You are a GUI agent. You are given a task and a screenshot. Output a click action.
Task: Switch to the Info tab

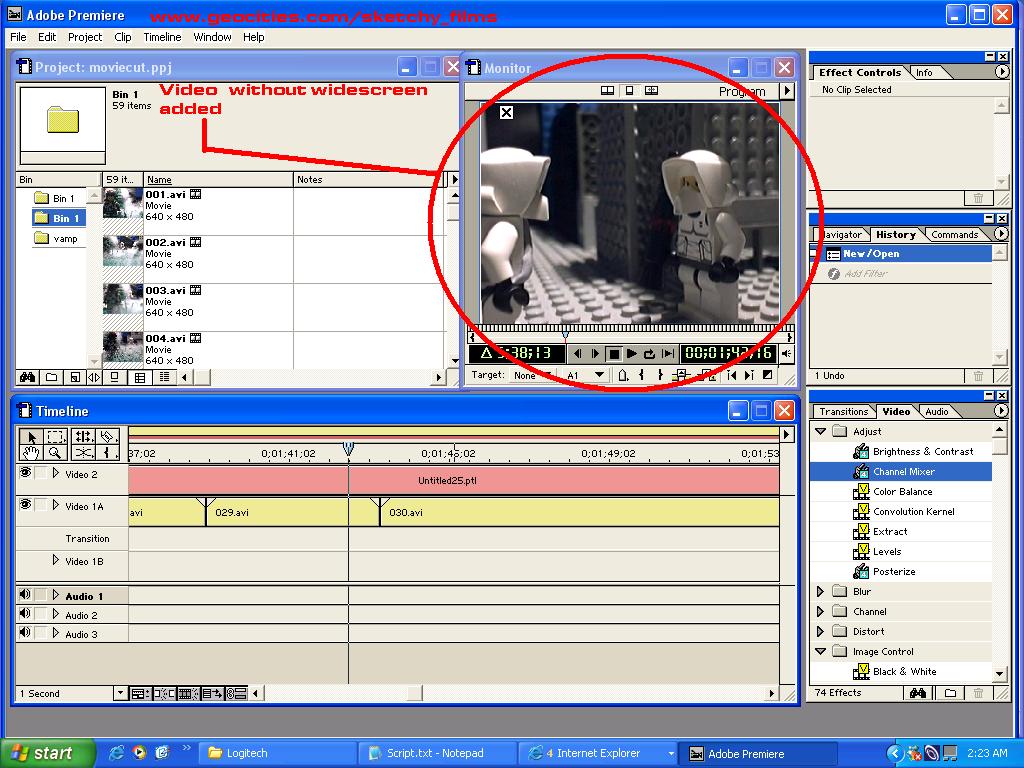[x=923, y=72]
